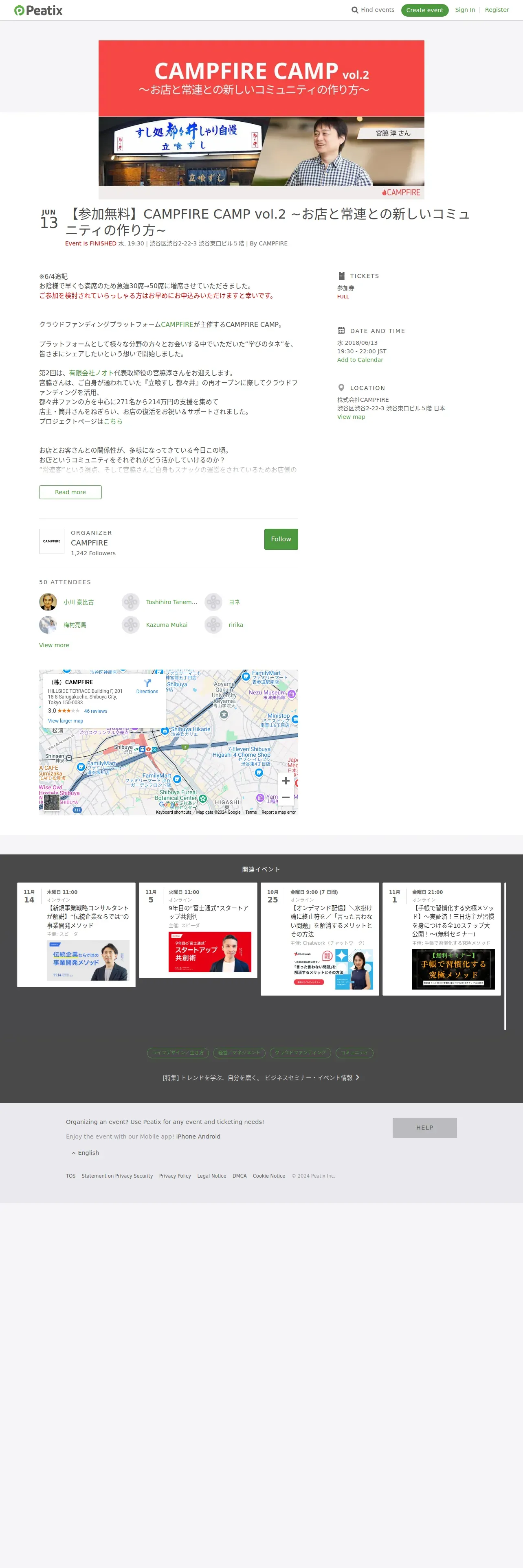Click the placeholder avatar beside ヨネ
Screen dimensions: 523x1568
(213, 602)
